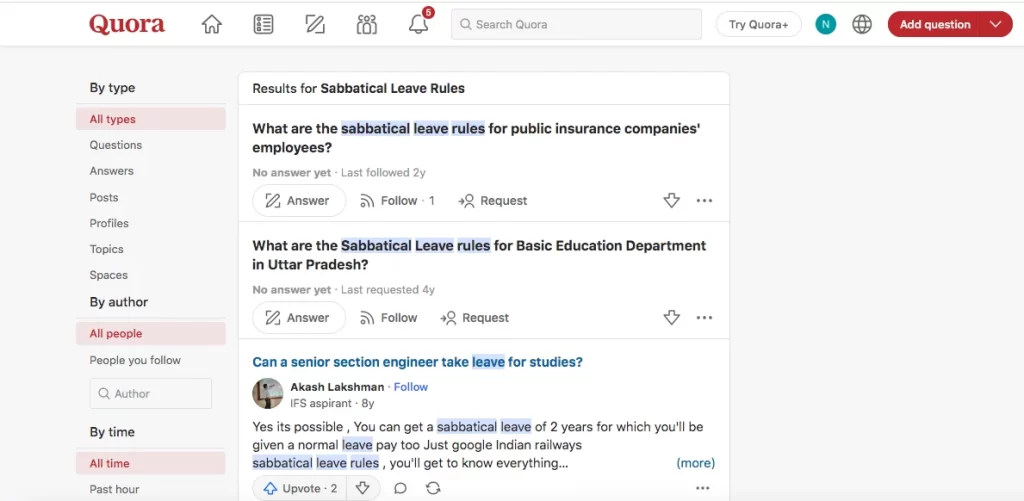Click the Search Quora field
Viewport: 1024px width, 501px height.
[x=577, y=24]
